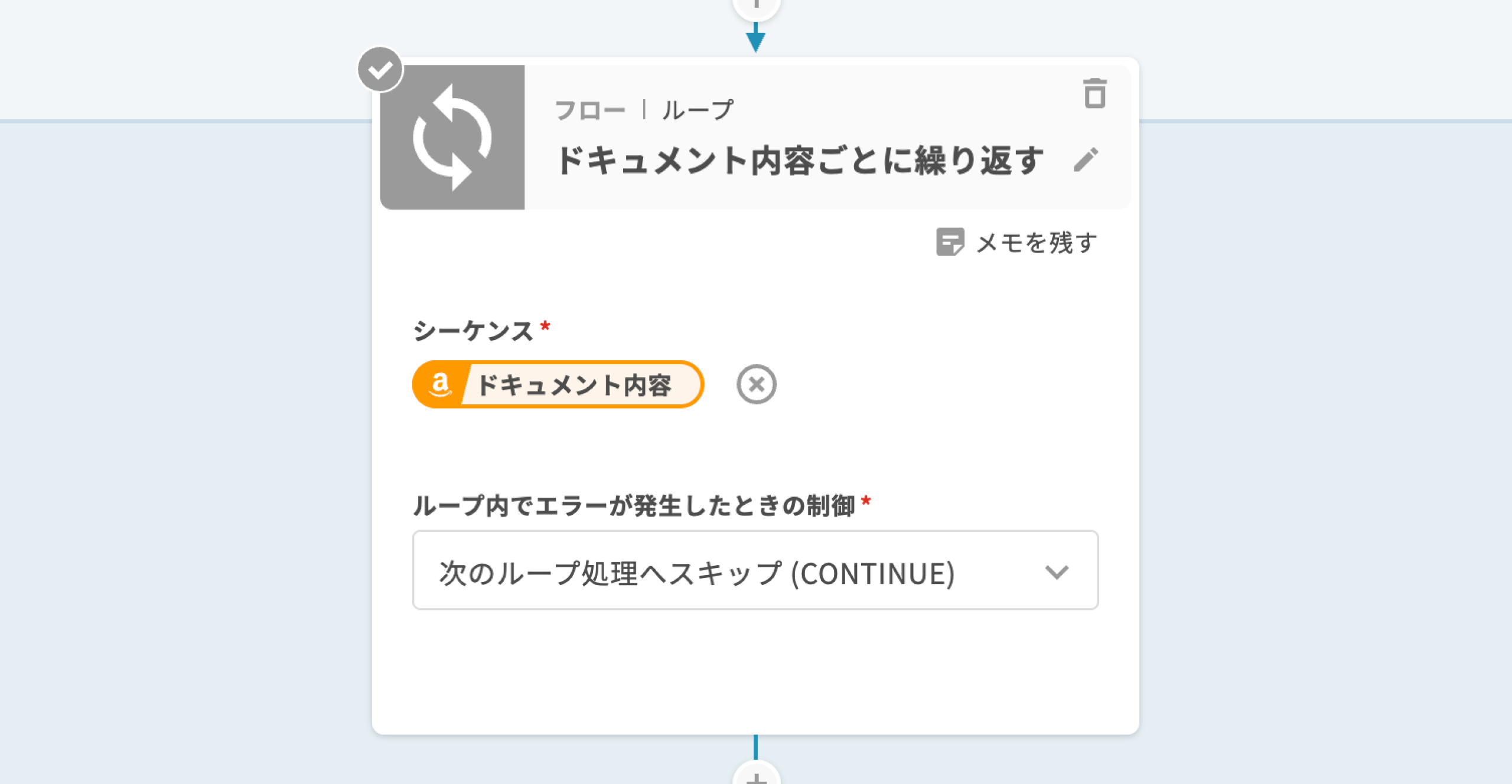Click the メモを残す link

coord(1037,243)
